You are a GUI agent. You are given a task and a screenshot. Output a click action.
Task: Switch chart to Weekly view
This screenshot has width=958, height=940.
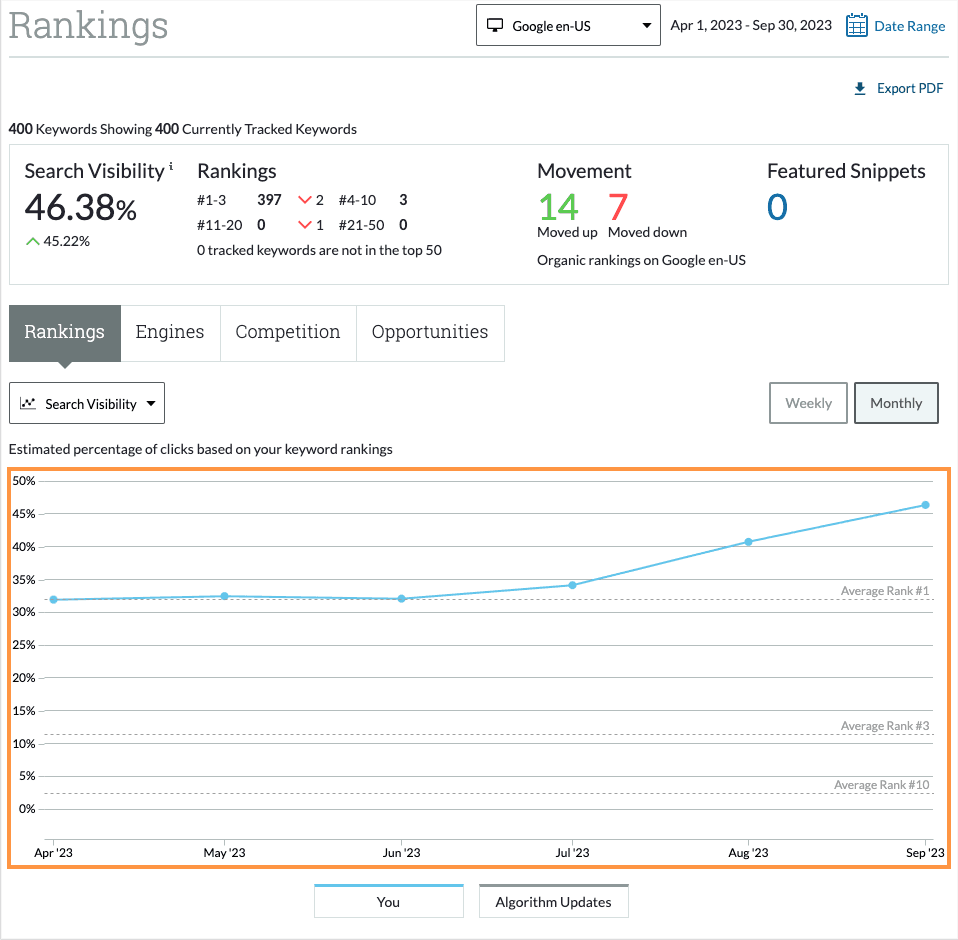tap(808, 403)
